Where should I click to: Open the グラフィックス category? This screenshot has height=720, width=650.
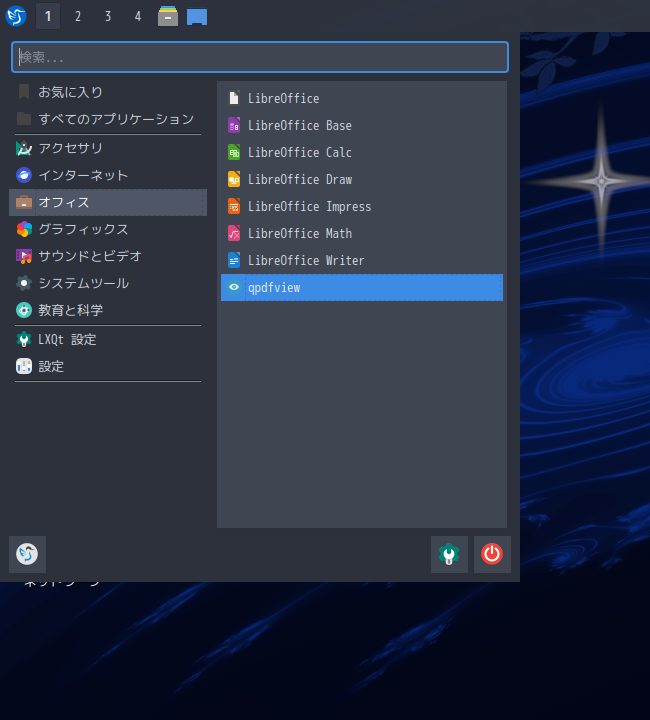[108, 229]
